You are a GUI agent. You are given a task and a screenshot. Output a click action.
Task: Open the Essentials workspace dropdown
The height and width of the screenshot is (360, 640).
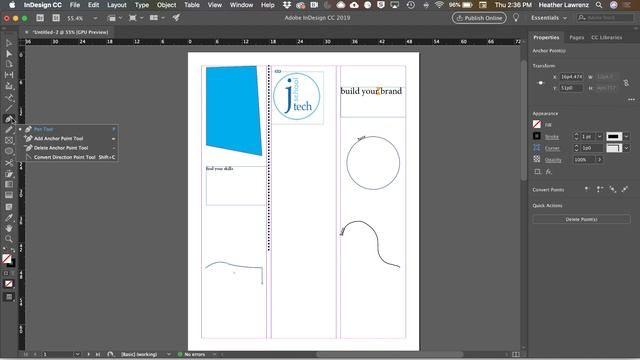coord(549,18)
